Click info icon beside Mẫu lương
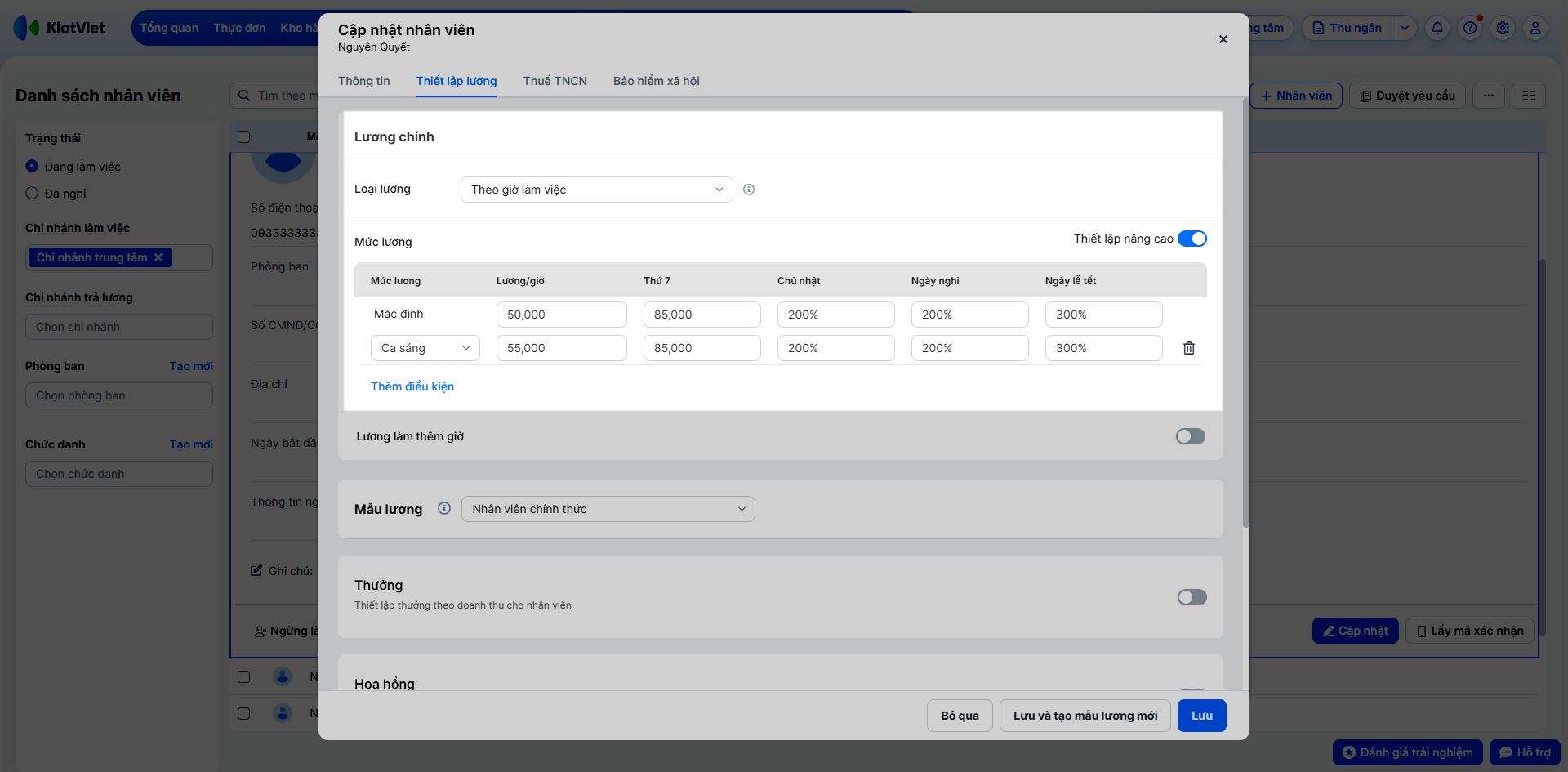The image size is (1568, 772). [x=444, y=508]
